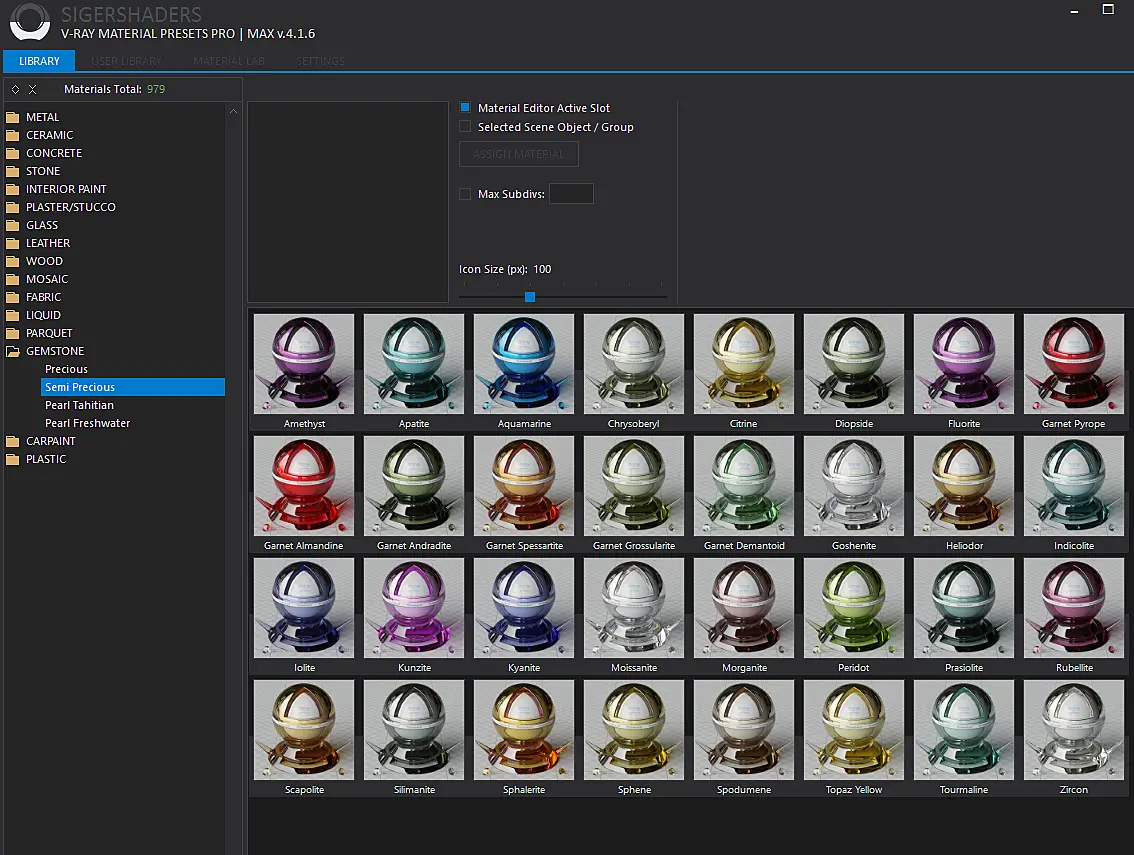This screenshot has width=1134, height=855.
Task: Select the Semi Precious subcategory
Action: pyautogui.click(x=133, y=387)
